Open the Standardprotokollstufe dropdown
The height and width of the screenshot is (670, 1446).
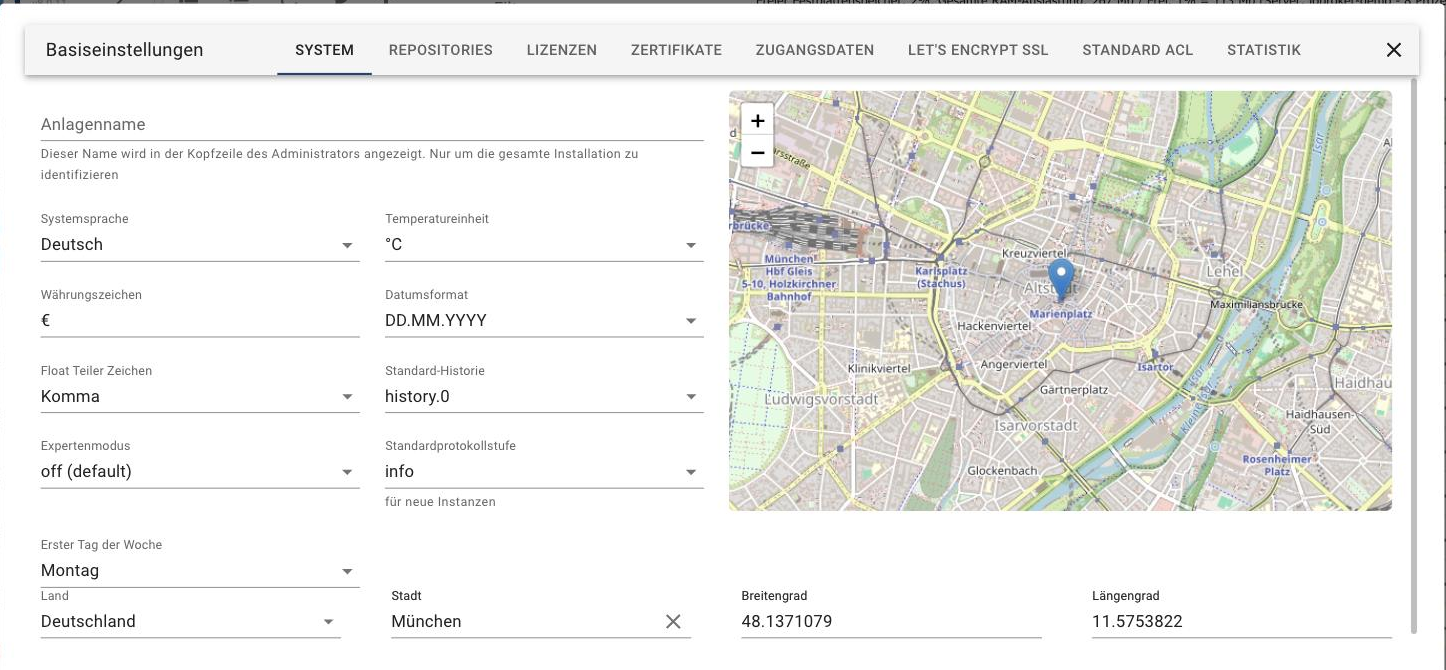coord(544,472)
